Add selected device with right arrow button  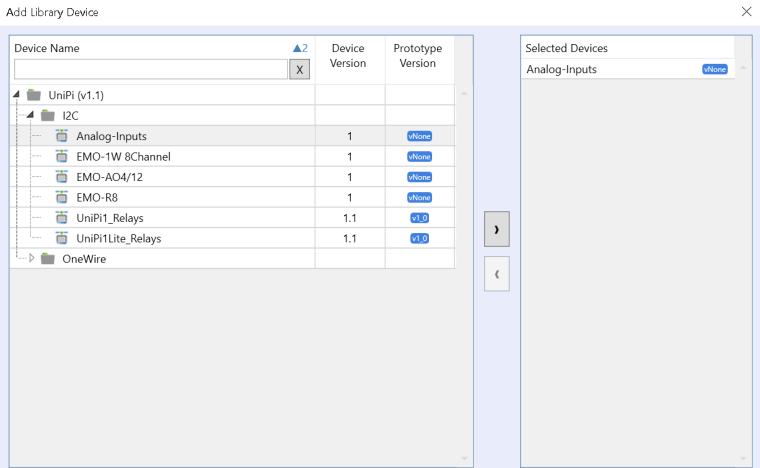tap(497, 229)
